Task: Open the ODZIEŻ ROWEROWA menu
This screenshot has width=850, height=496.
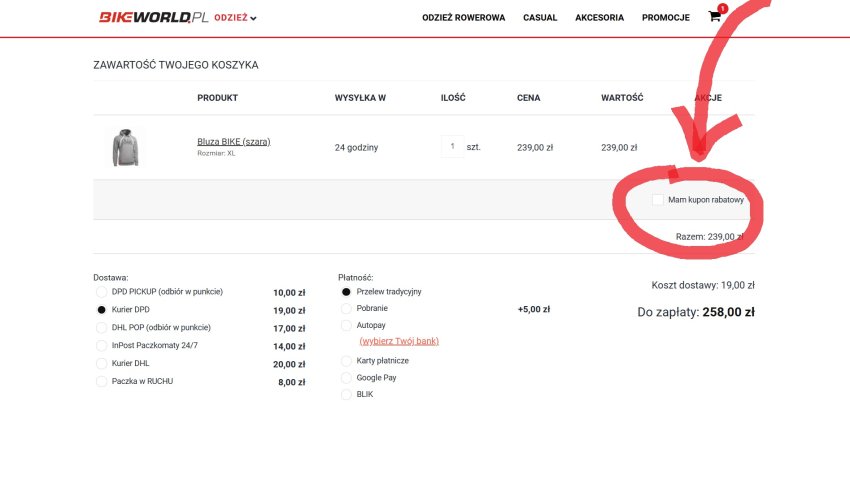Action: point(463,18)
